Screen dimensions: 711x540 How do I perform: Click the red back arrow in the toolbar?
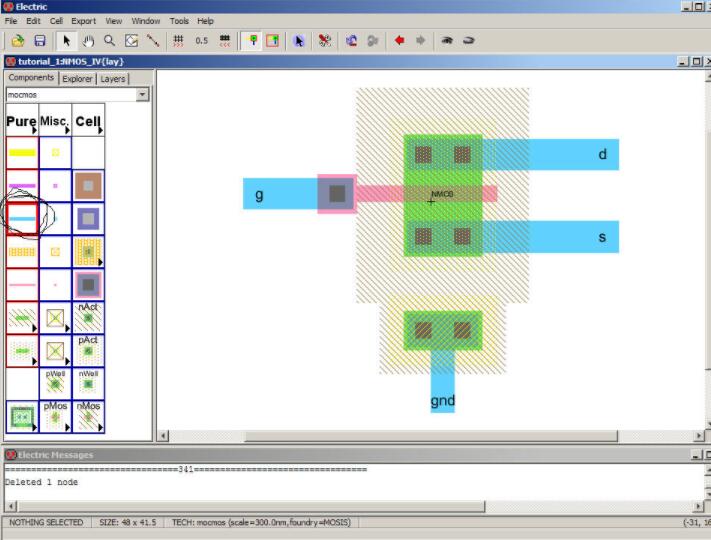[x=400, y=41]
